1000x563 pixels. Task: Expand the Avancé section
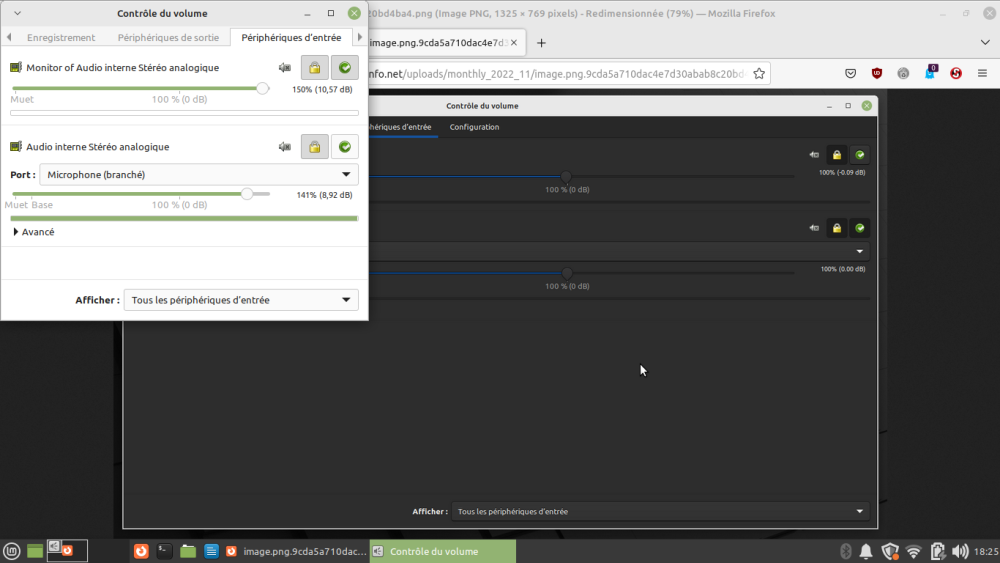click(34, 232)
